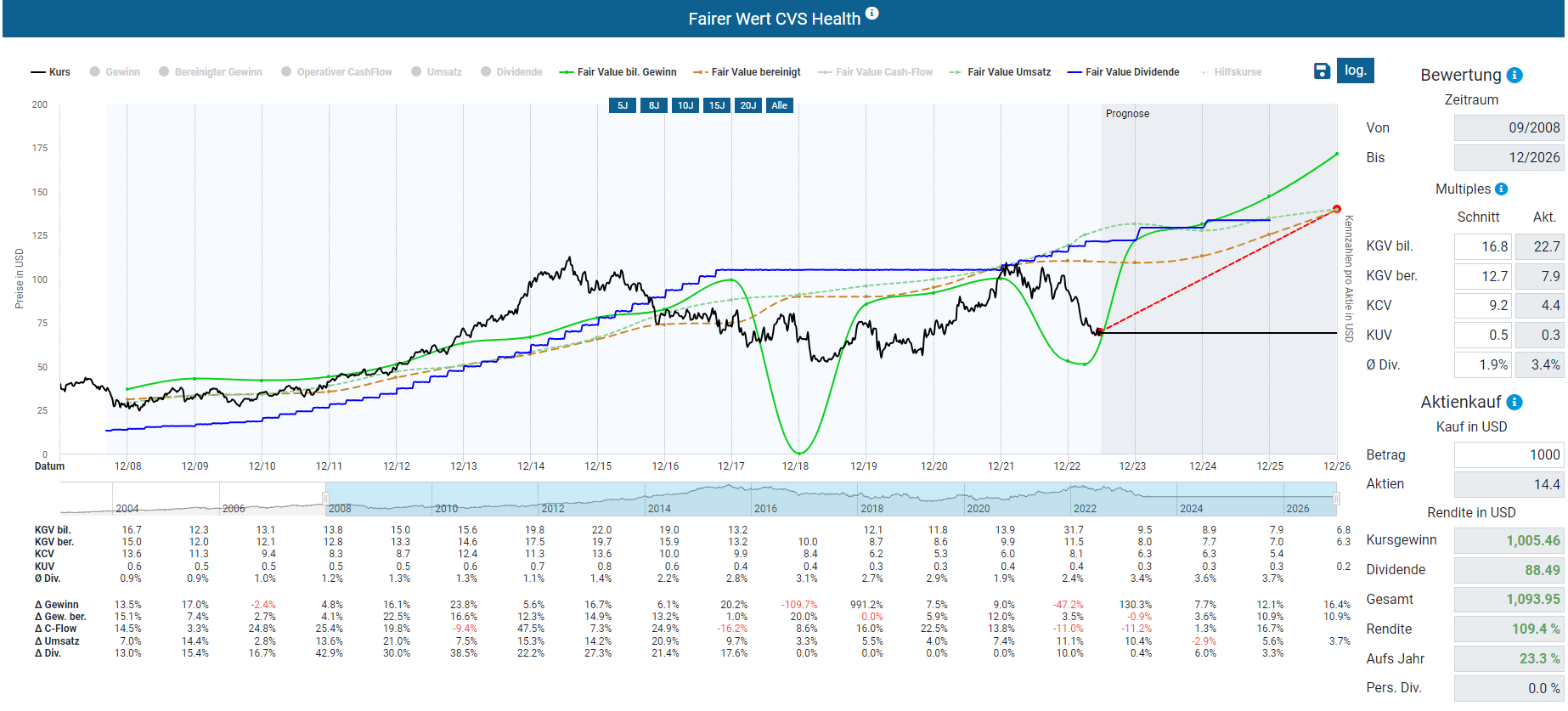
Task: Enable Operativer CashFlow legend entry
Action: [336, 72]
